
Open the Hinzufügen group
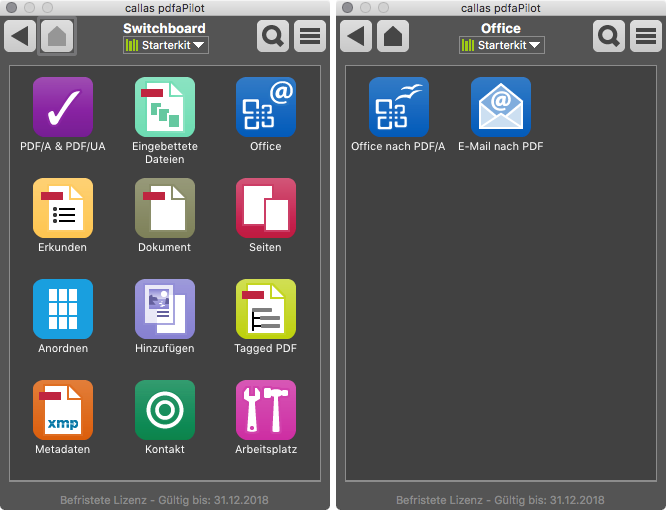click(x=165, y=309)
